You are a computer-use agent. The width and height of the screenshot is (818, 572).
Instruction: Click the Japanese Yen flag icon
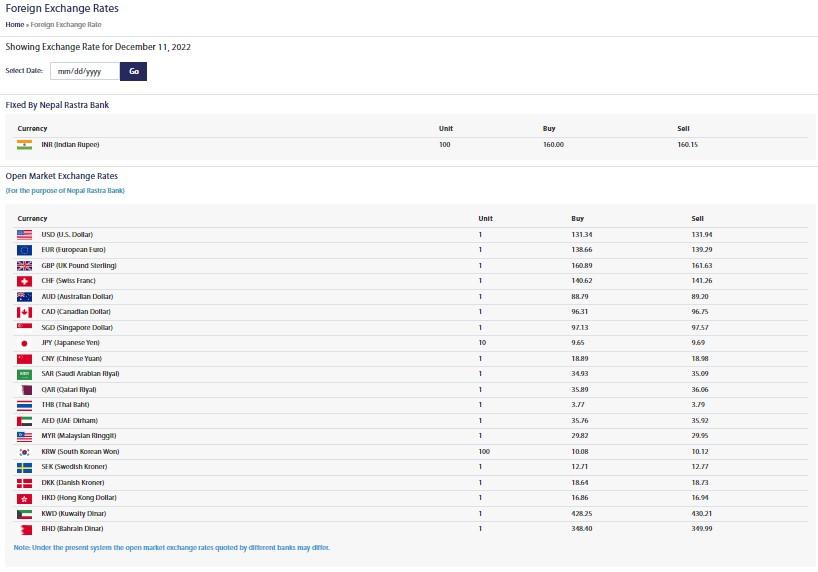coord(25,343)
